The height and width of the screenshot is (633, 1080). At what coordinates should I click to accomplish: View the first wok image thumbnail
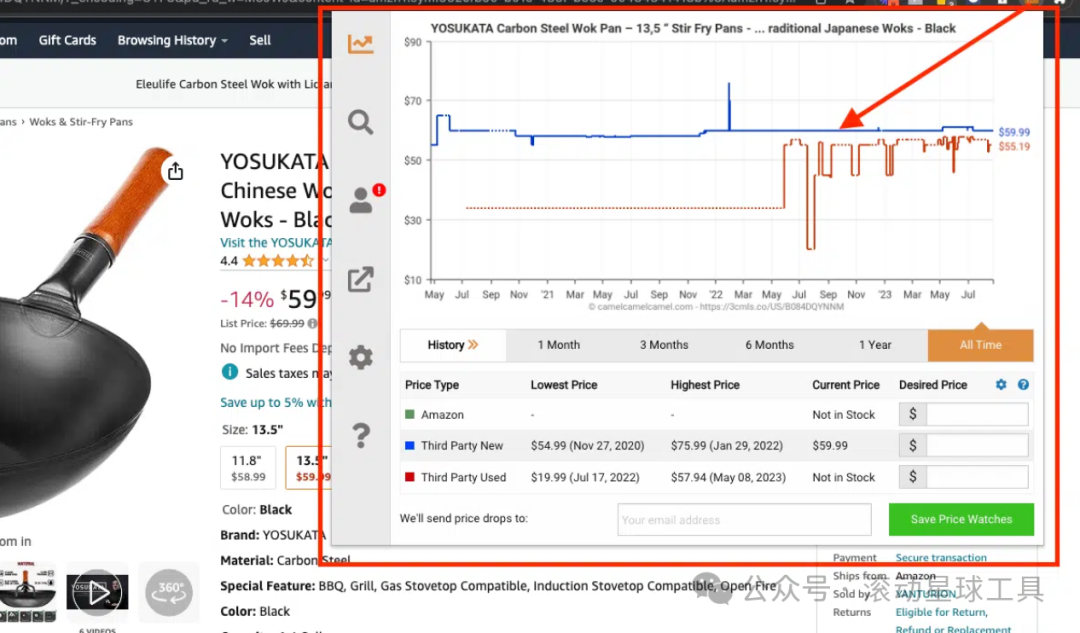pyautogui.click(x=28, y=592)
